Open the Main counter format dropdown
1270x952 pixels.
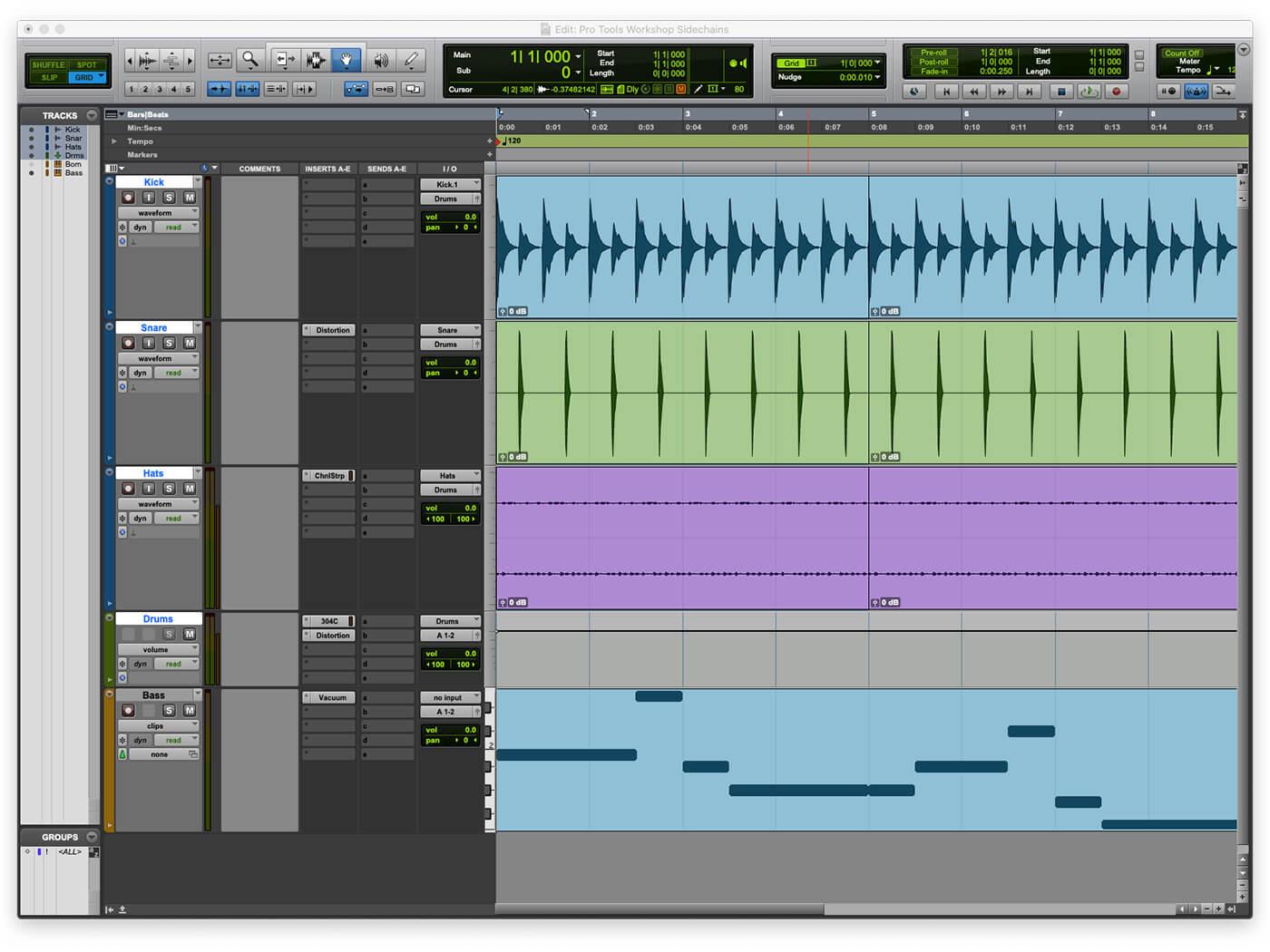click(x=578, y=56)
